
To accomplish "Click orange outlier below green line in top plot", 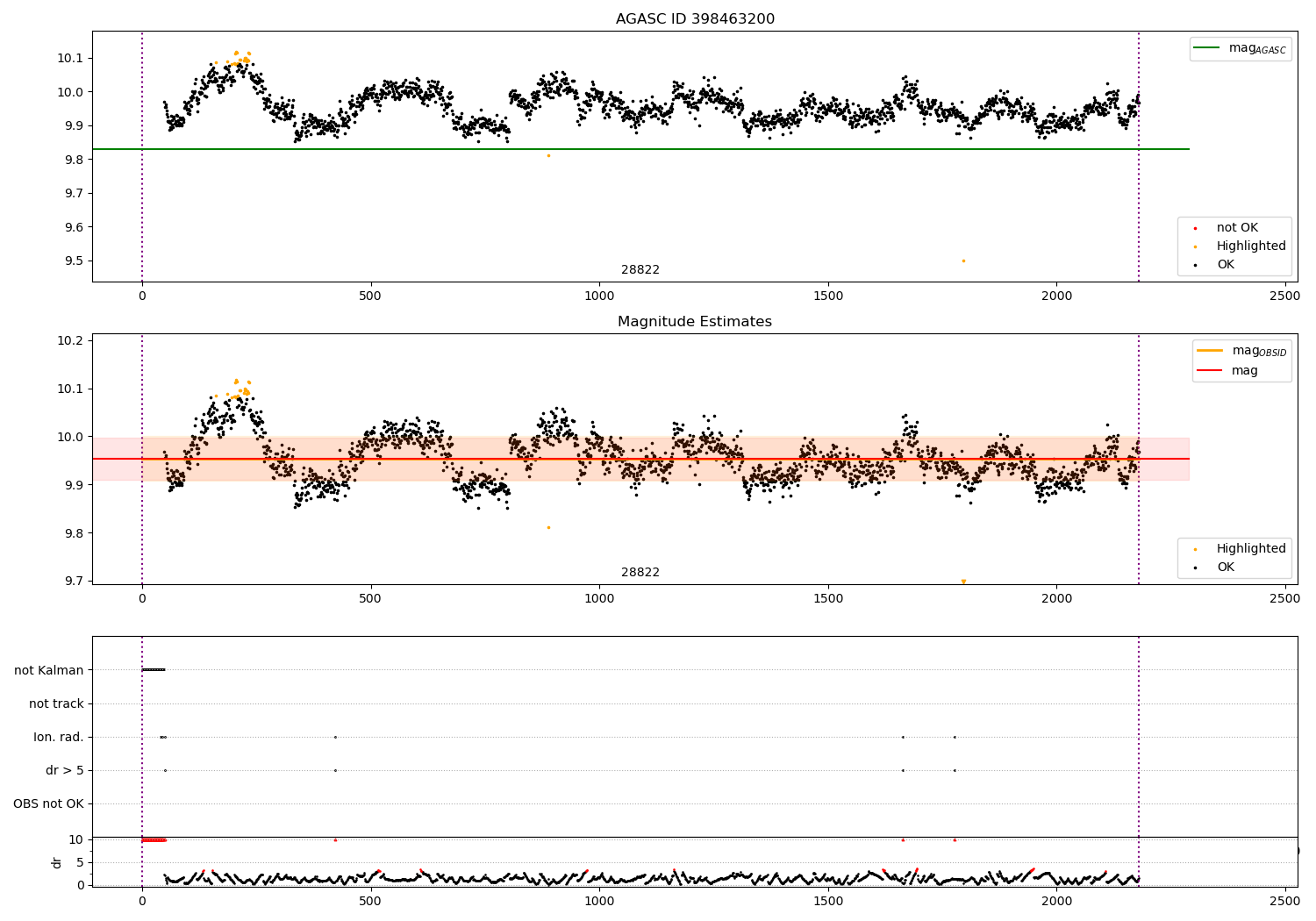I will (x=548, y=155).
